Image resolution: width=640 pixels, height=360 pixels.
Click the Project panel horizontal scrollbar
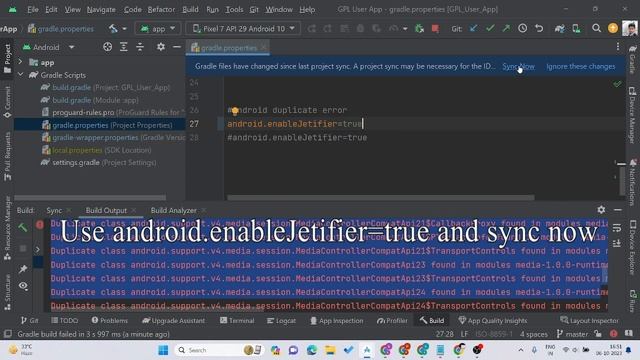coord(90,198)
